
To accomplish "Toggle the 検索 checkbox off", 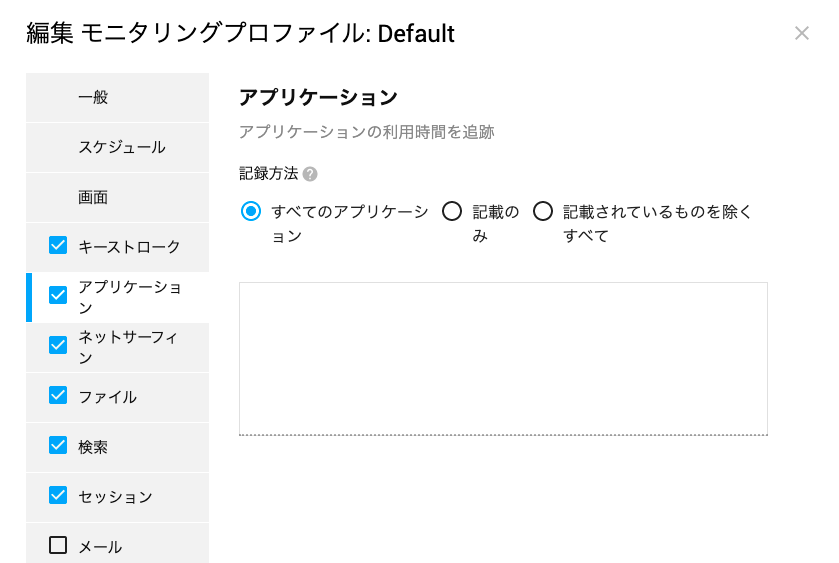I will tap(58, 445).
